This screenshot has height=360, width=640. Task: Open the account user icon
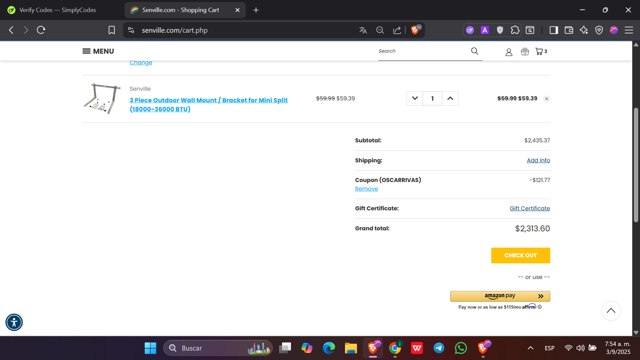tap(509, 52)
